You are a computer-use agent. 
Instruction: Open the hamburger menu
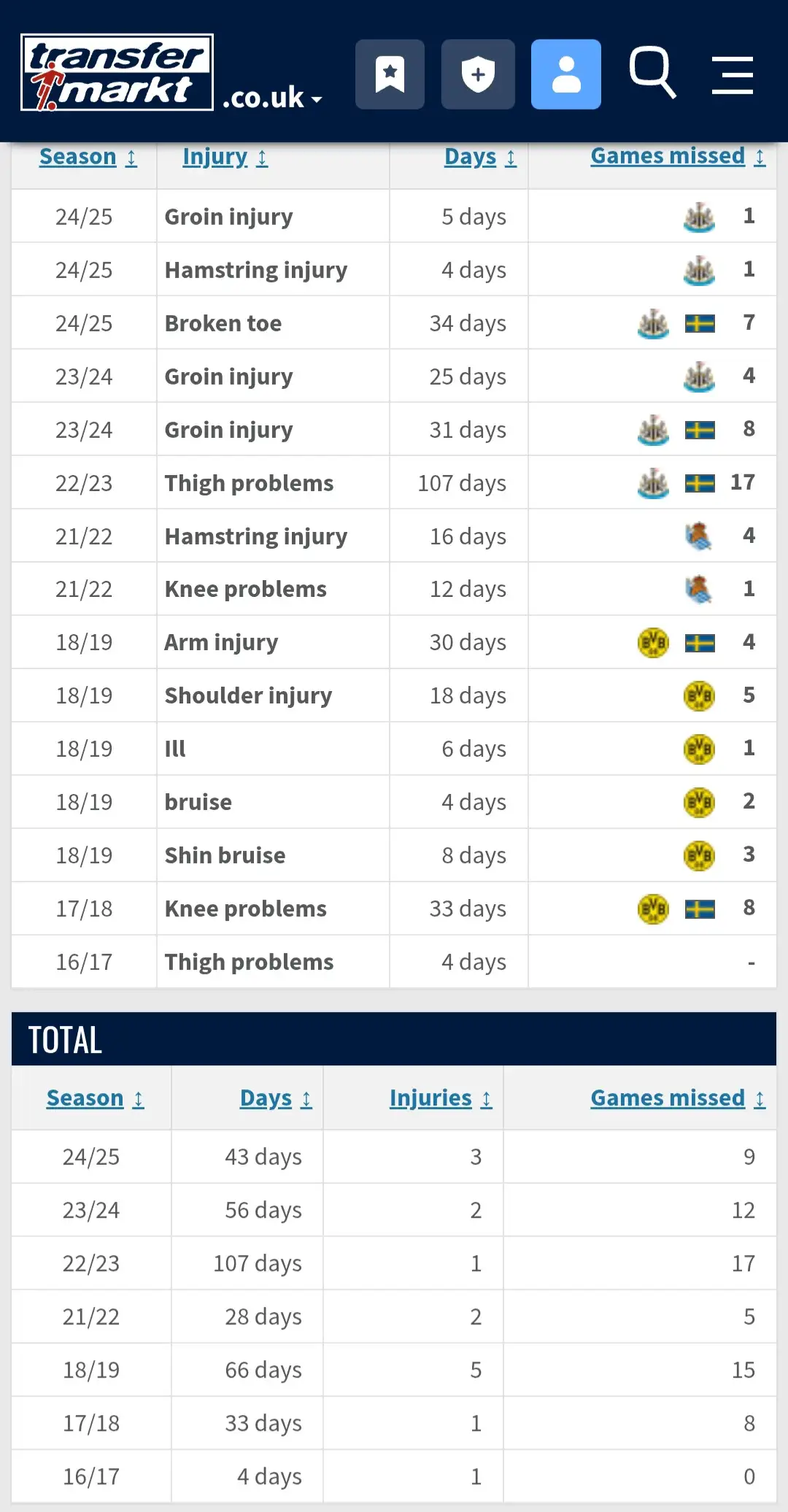[732, 74]
